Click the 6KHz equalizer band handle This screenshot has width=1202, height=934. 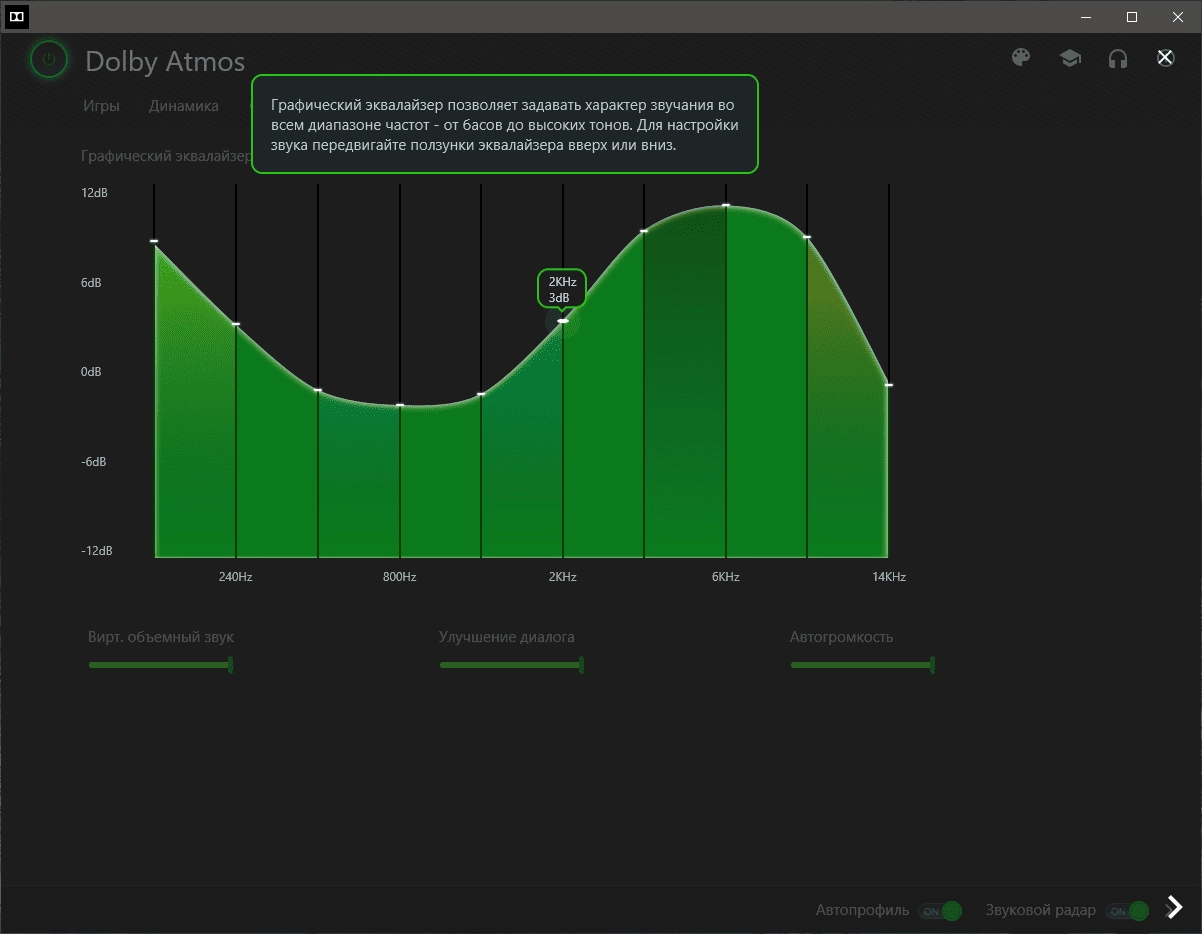pos(726,205)
